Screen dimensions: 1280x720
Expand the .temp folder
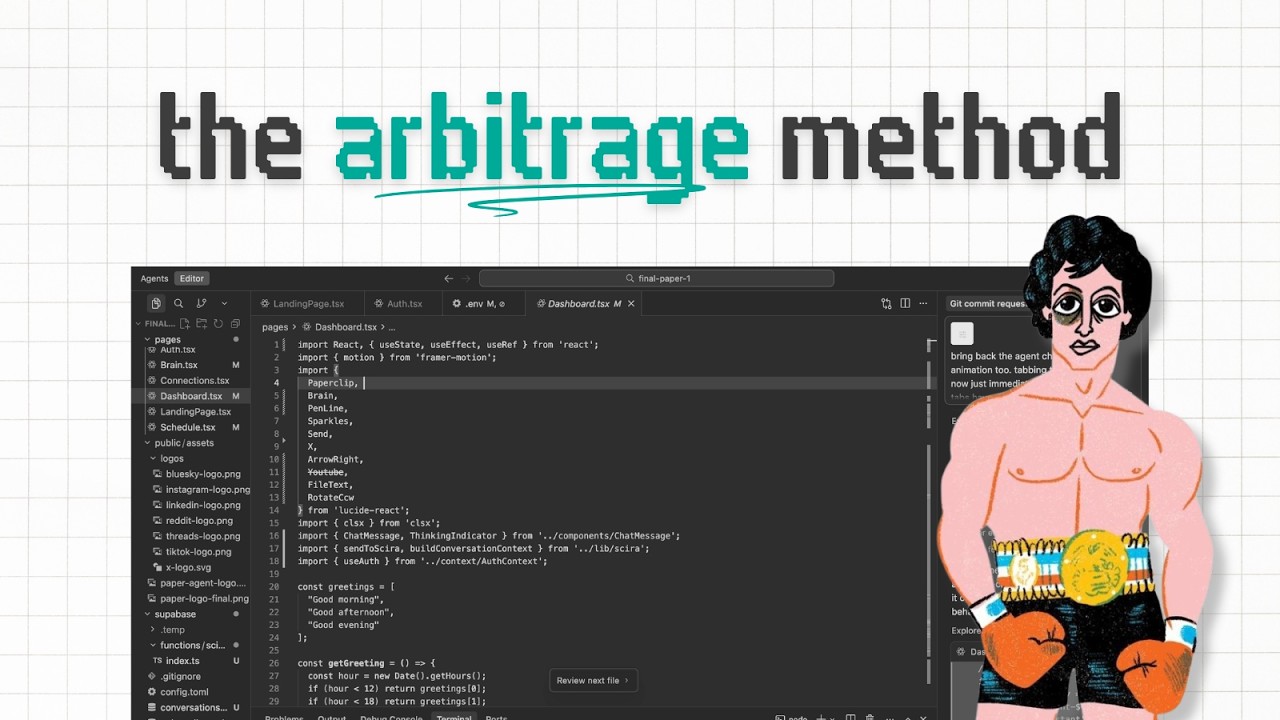[190, 630]
